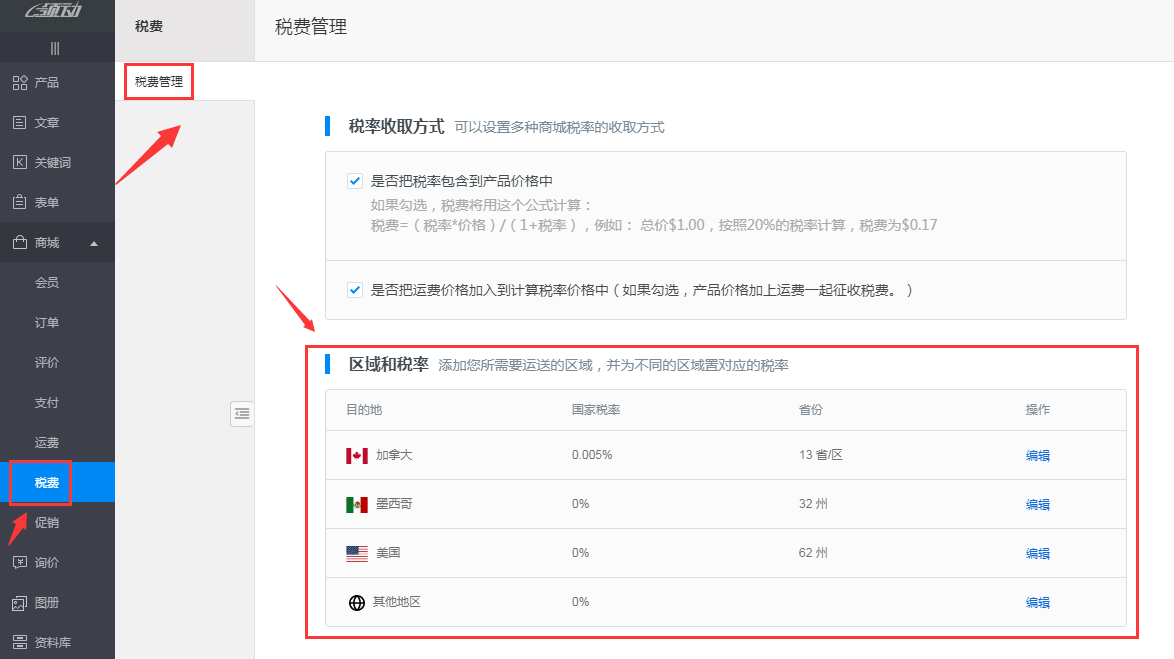
Task: Collapse the 商城 menu group
Action: coord(47,242)
